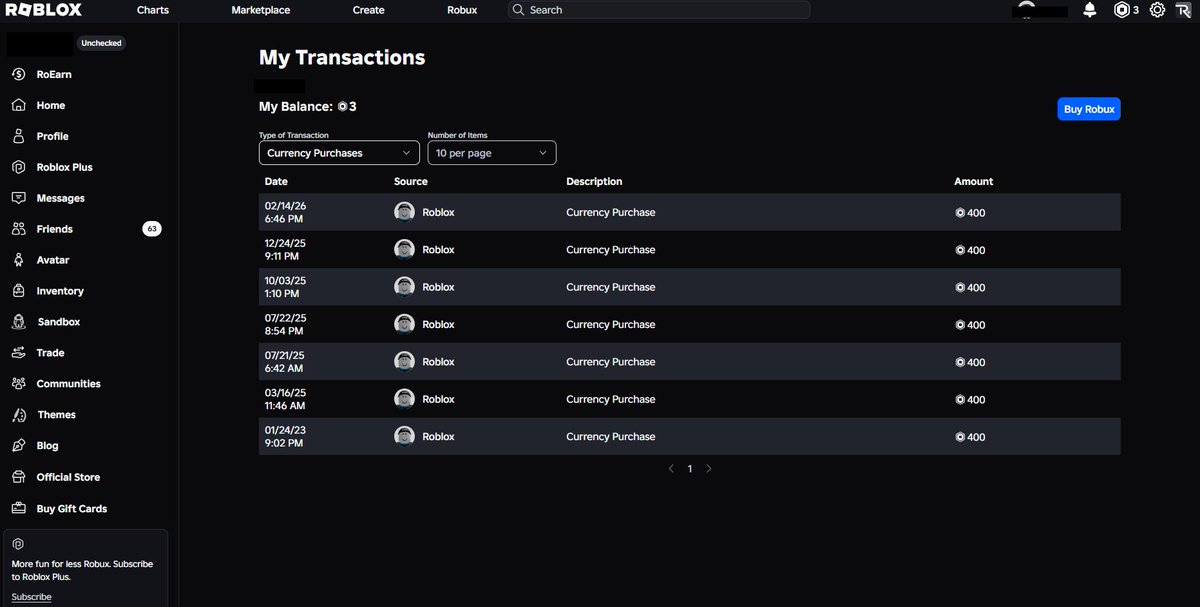Screen dimensions: 1200x607
Task: Click Currency Purchase in 01/24/23 row
Action: [x=611, y=436]
